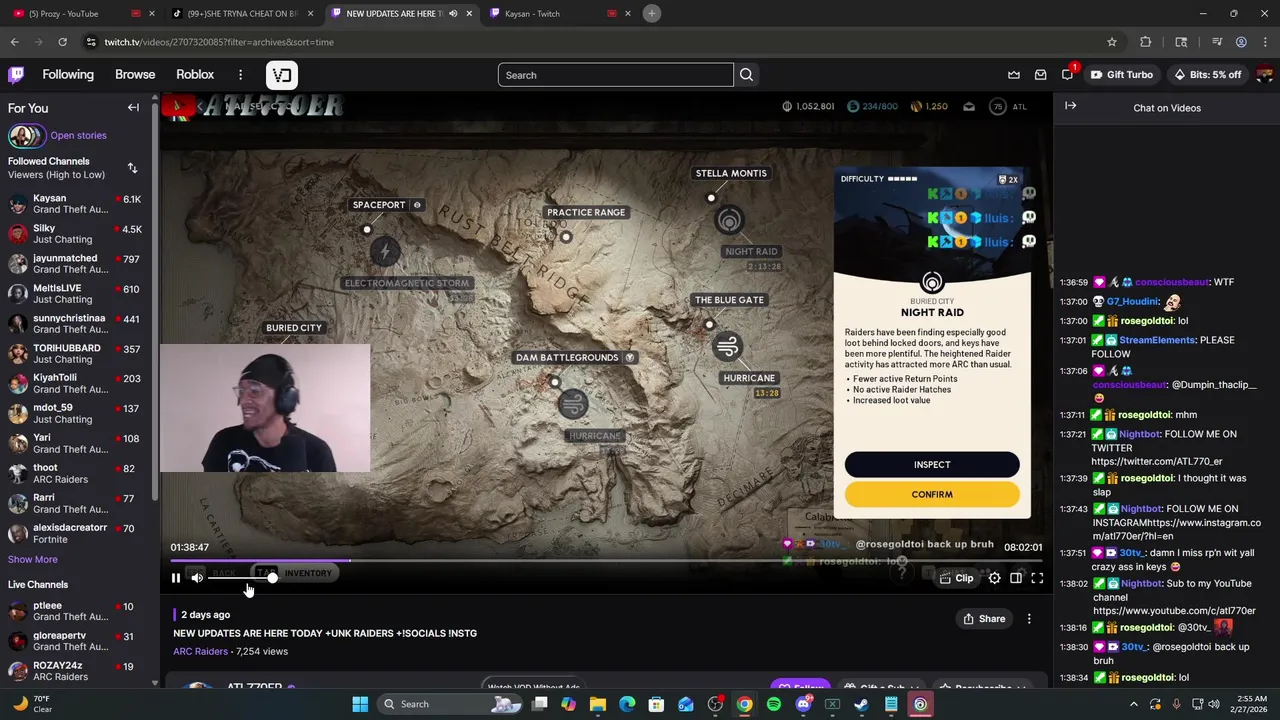This screenshot has width=1280, height=720.
Task: Sort followed channels by viewers
Action: click(x=132, y=168)
